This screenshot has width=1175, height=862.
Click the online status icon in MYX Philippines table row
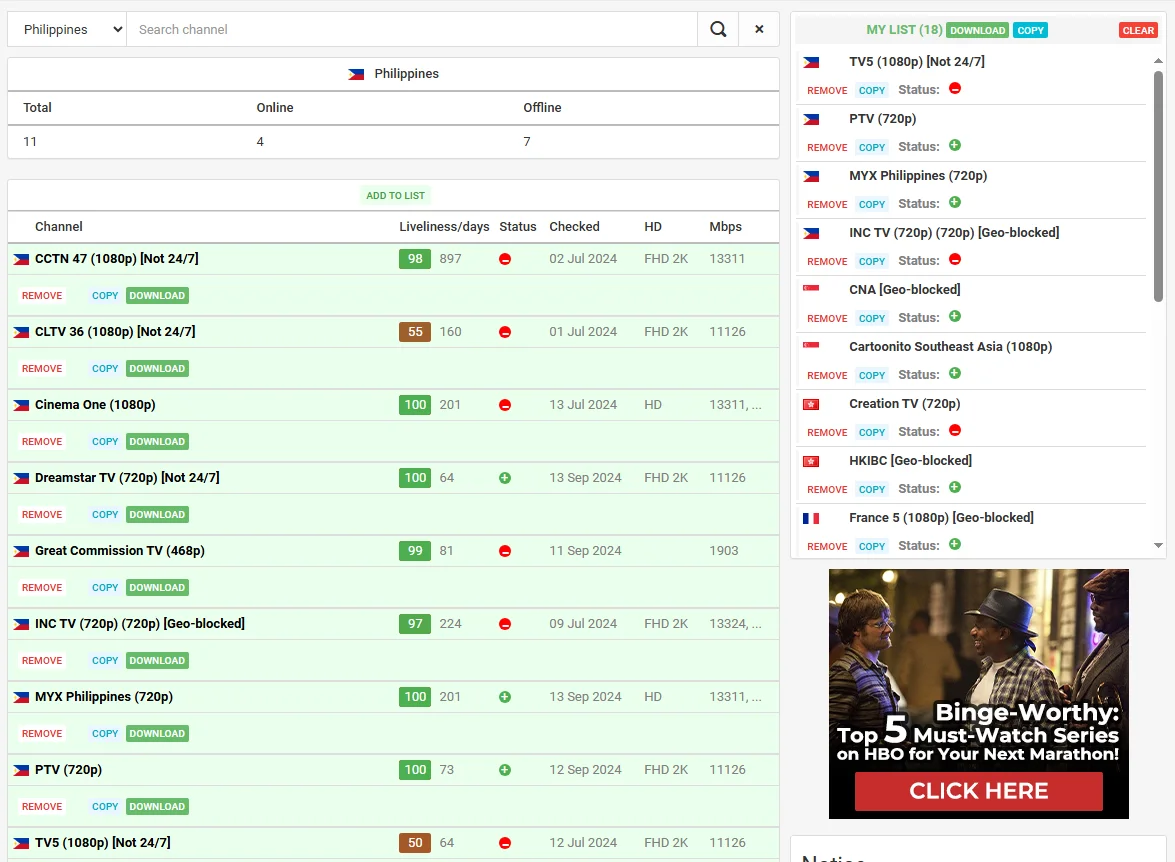click(505, 696)
